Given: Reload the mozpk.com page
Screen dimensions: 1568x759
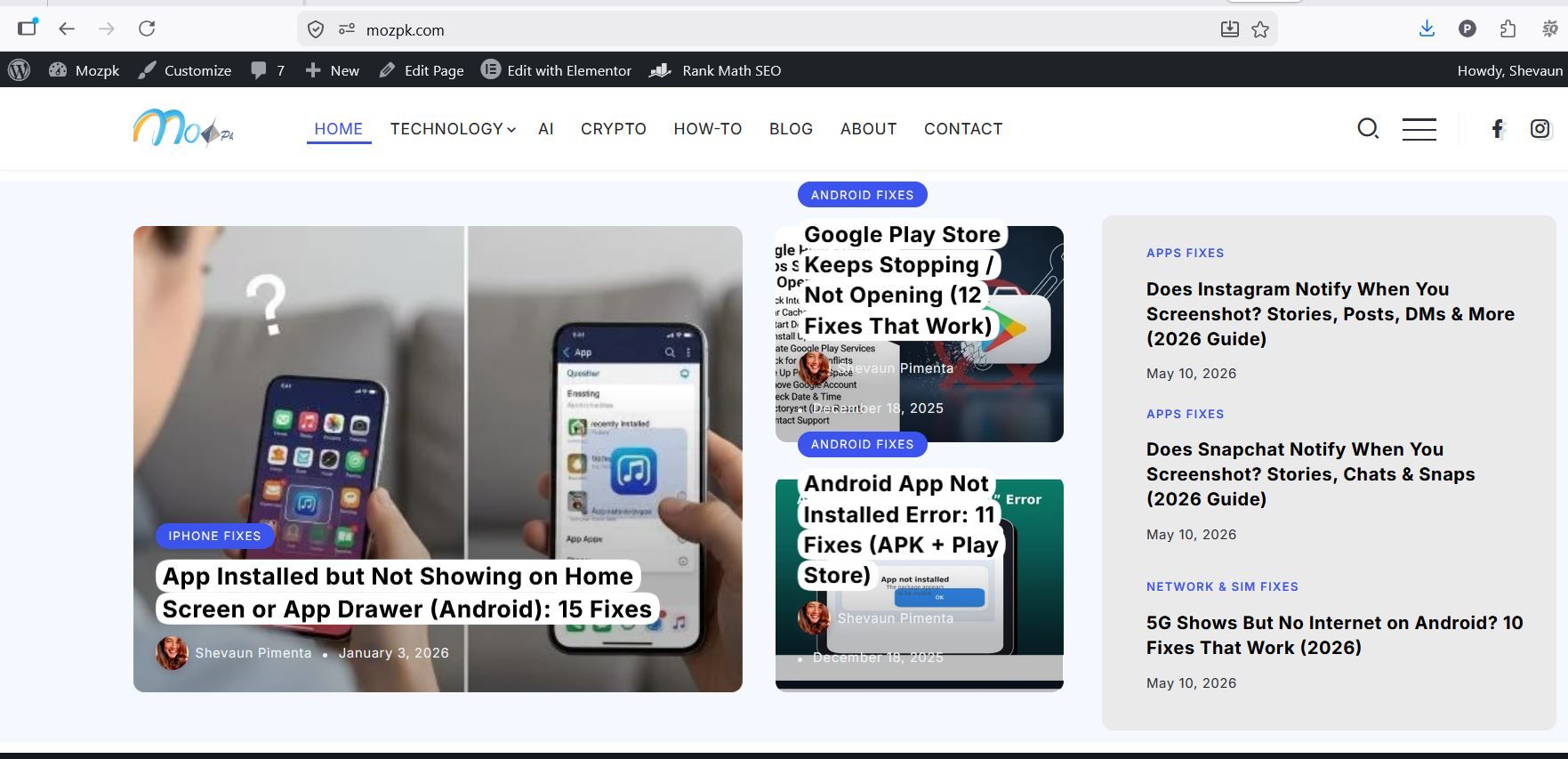Looking at the screenshot, I should tap(147, 29).
